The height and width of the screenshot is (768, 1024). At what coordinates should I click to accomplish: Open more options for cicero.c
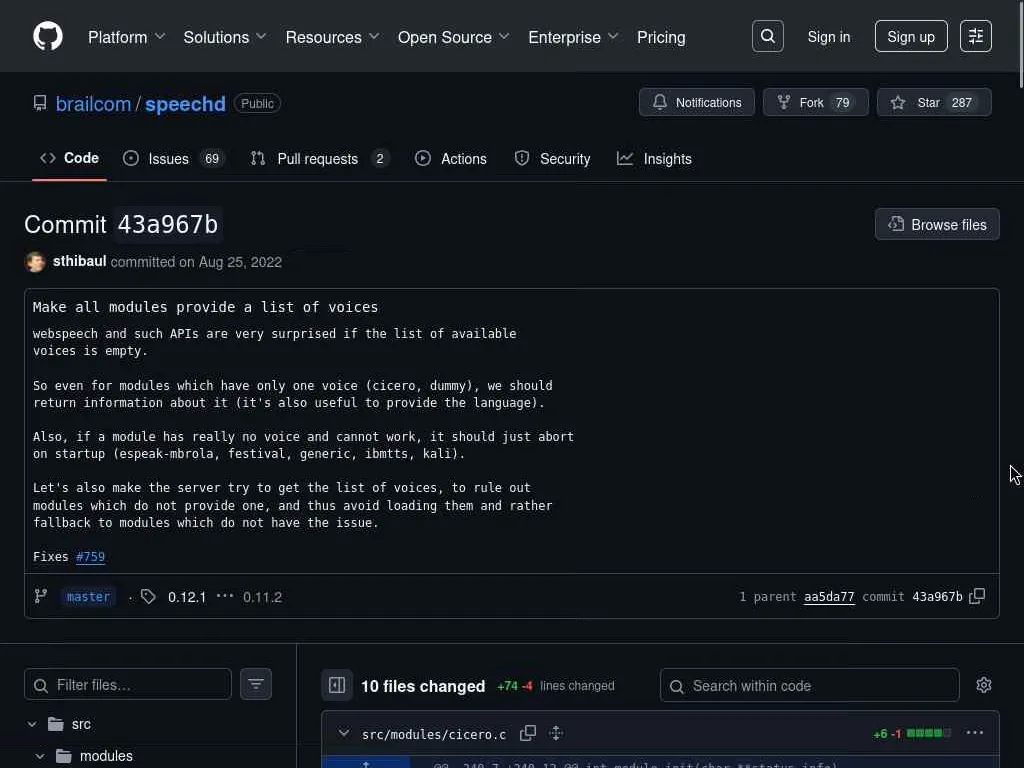(974, 733)
